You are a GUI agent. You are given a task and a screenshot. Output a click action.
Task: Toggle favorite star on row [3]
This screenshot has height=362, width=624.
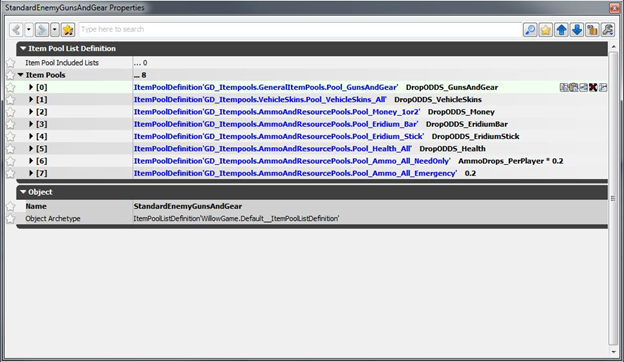click(10, 125)
